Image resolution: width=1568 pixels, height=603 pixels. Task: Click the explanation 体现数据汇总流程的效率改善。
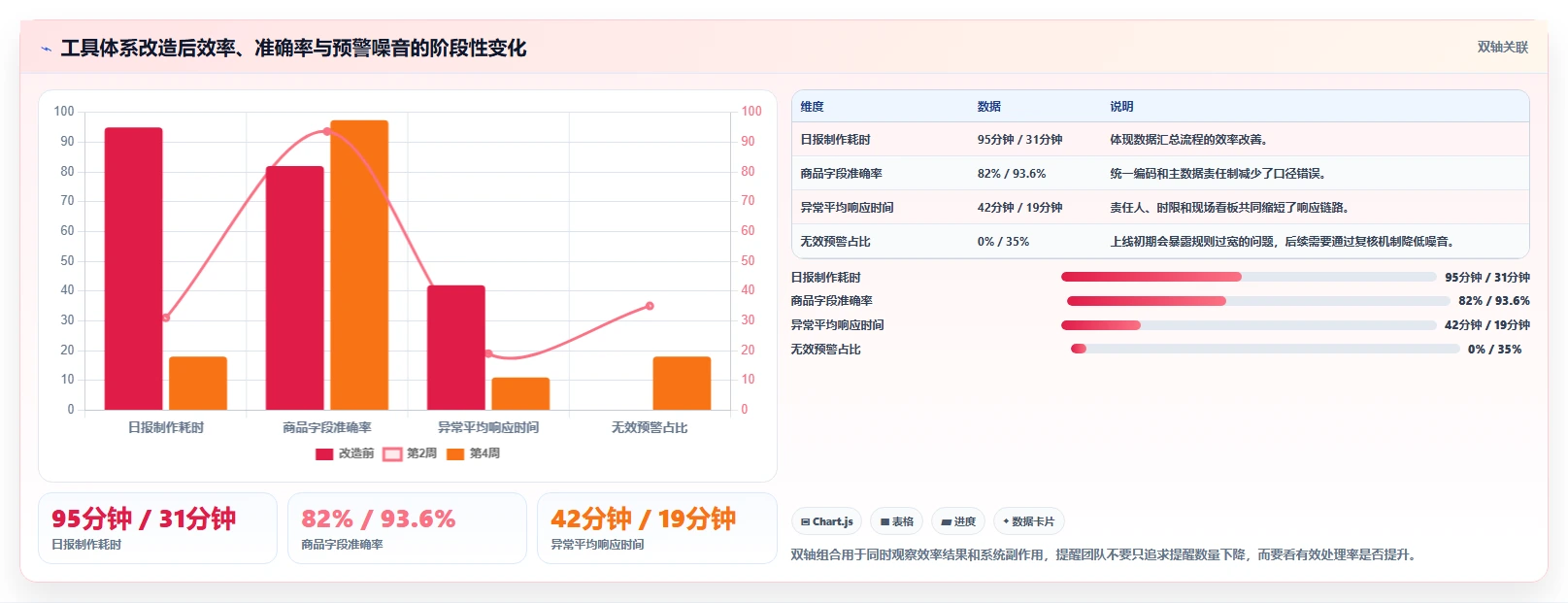(x=1190, y=140)
